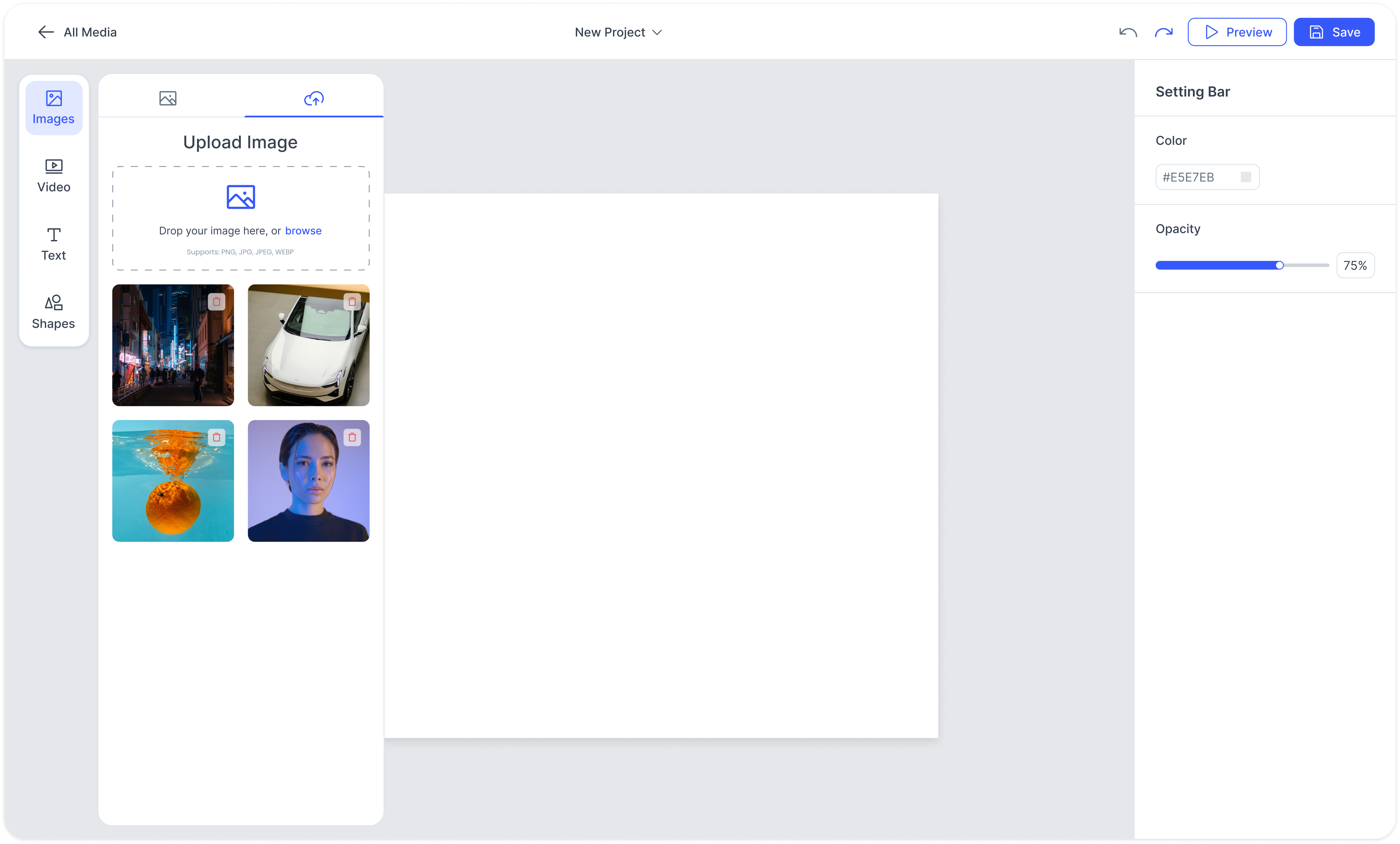
Task: Select the Images sidebar tool
Action: [53, 108]
